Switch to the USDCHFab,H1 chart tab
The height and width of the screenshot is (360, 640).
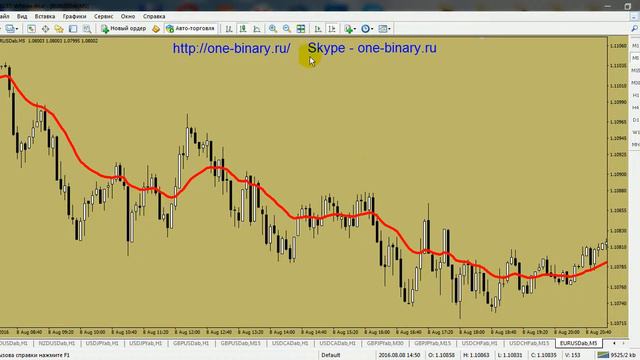point(480,344)
